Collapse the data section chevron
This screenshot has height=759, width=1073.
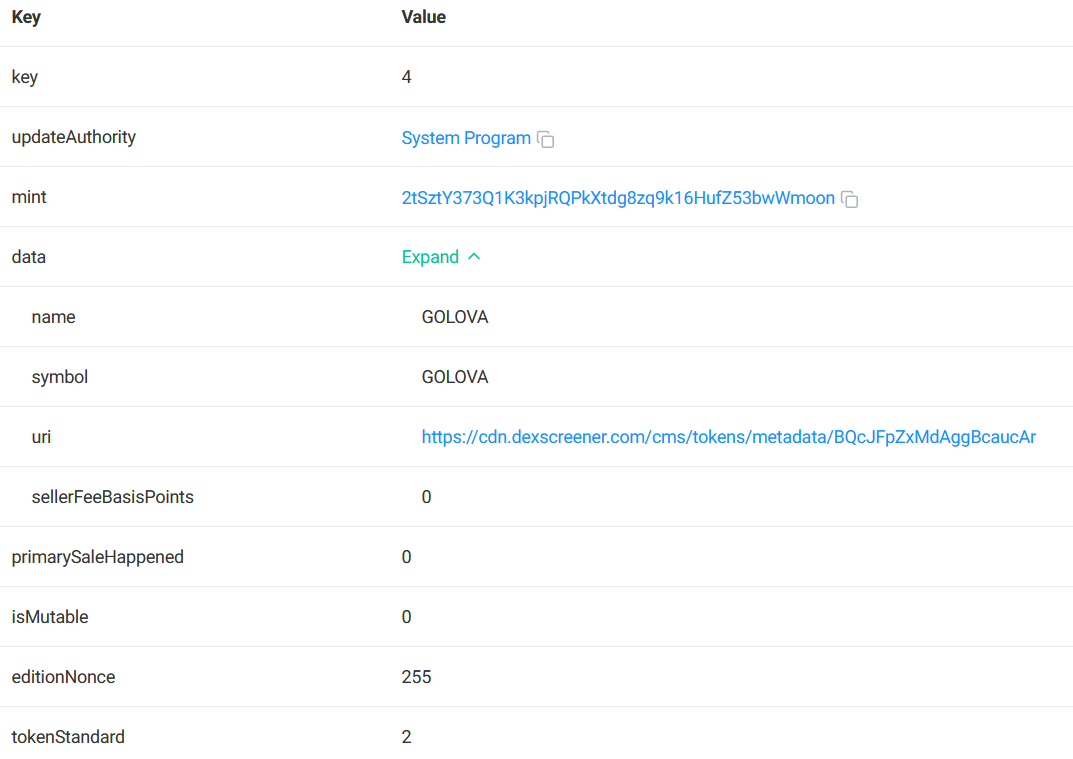(474, 257)
